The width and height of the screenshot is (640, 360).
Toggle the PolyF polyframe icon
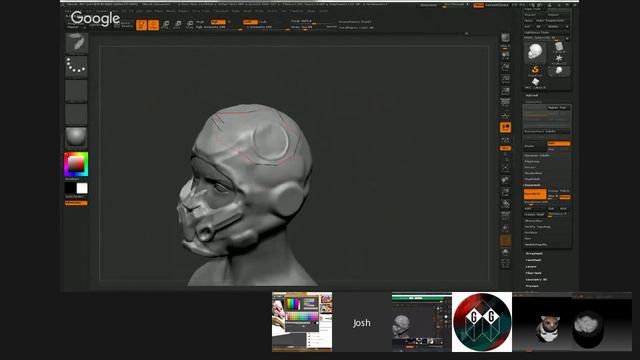coord(505,216)
